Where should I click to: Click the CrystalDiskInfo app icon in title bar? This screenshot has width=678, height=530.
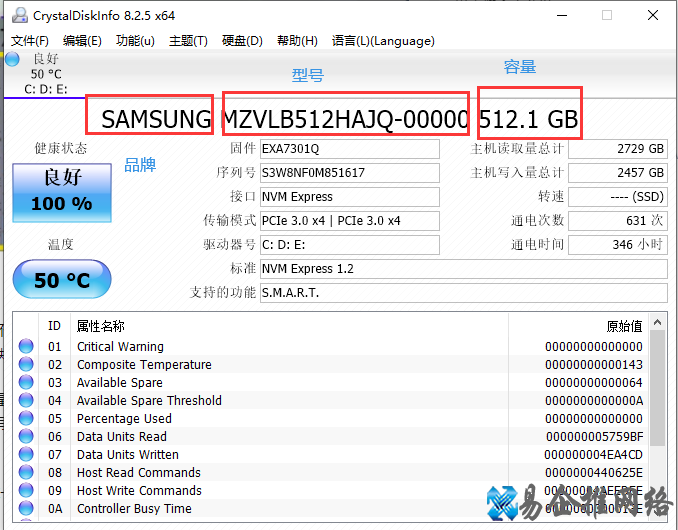pyautogui.click(x=19, y=16)
